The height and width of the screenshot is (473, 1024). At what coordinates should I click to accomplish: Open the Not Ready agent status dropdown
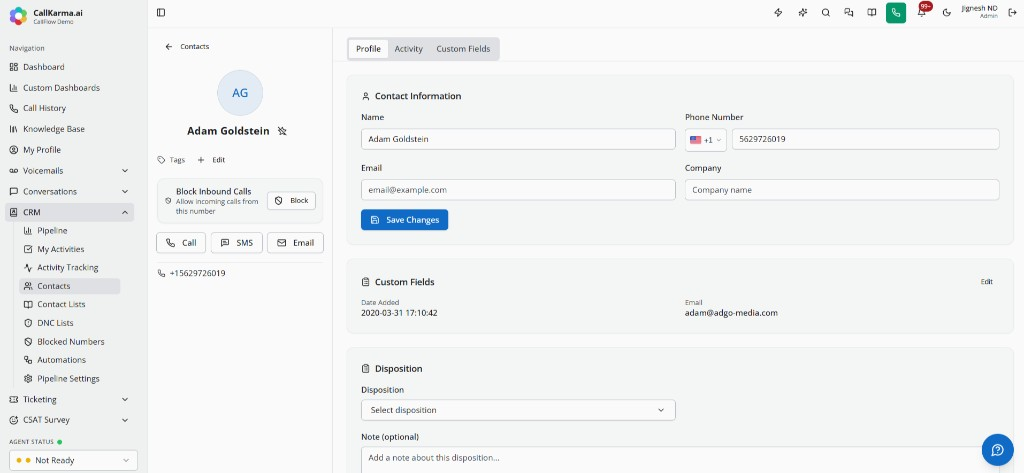(73, 460)
